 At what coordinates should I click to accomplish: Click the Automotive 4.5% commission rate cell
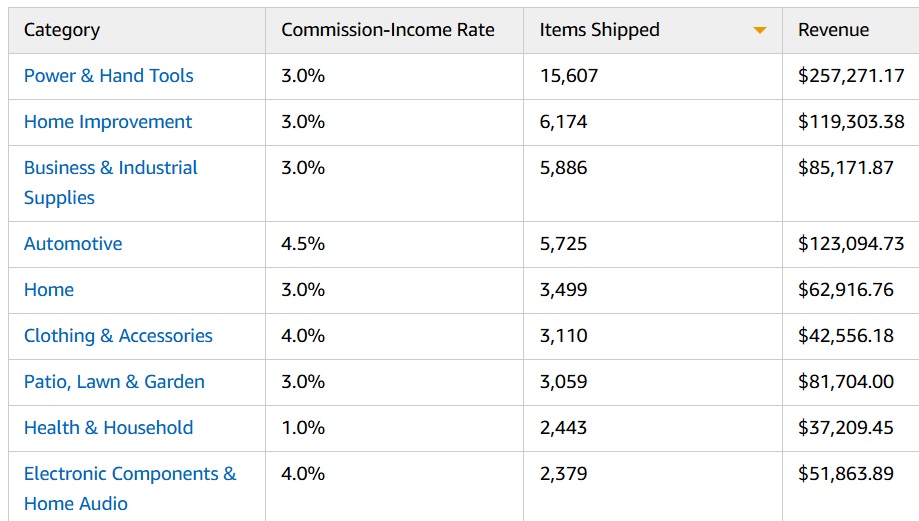coord(303,244)
